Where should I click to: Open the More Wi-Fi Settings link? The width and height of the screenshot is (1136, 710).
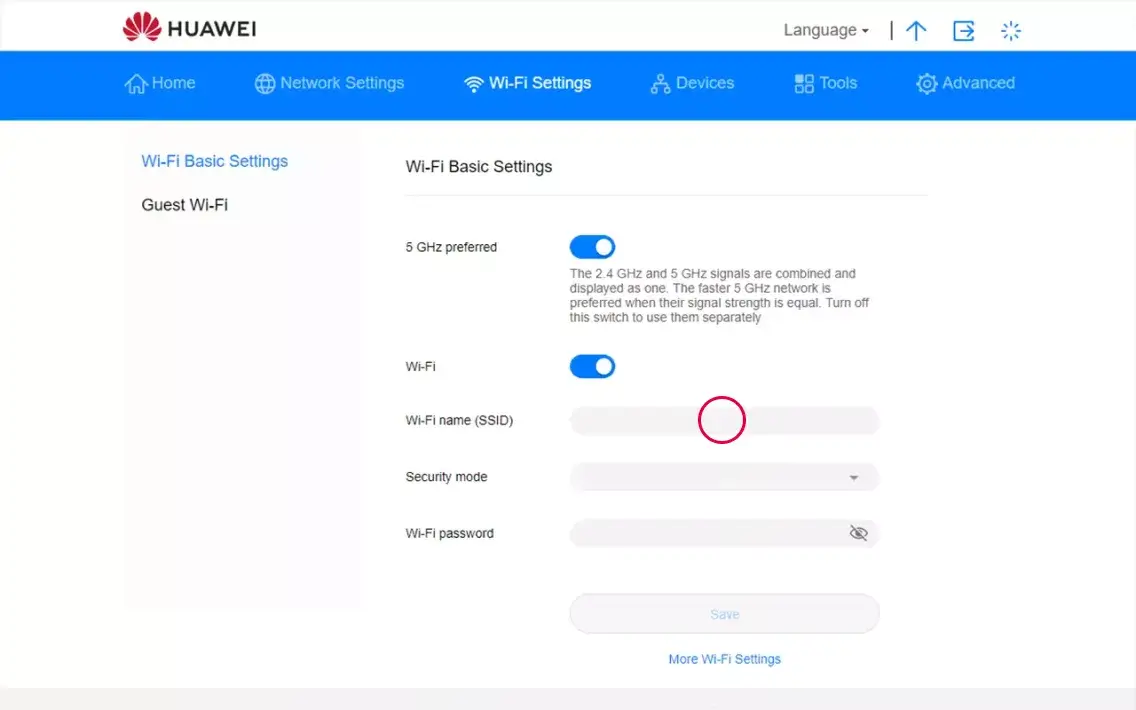pos(724,659)
